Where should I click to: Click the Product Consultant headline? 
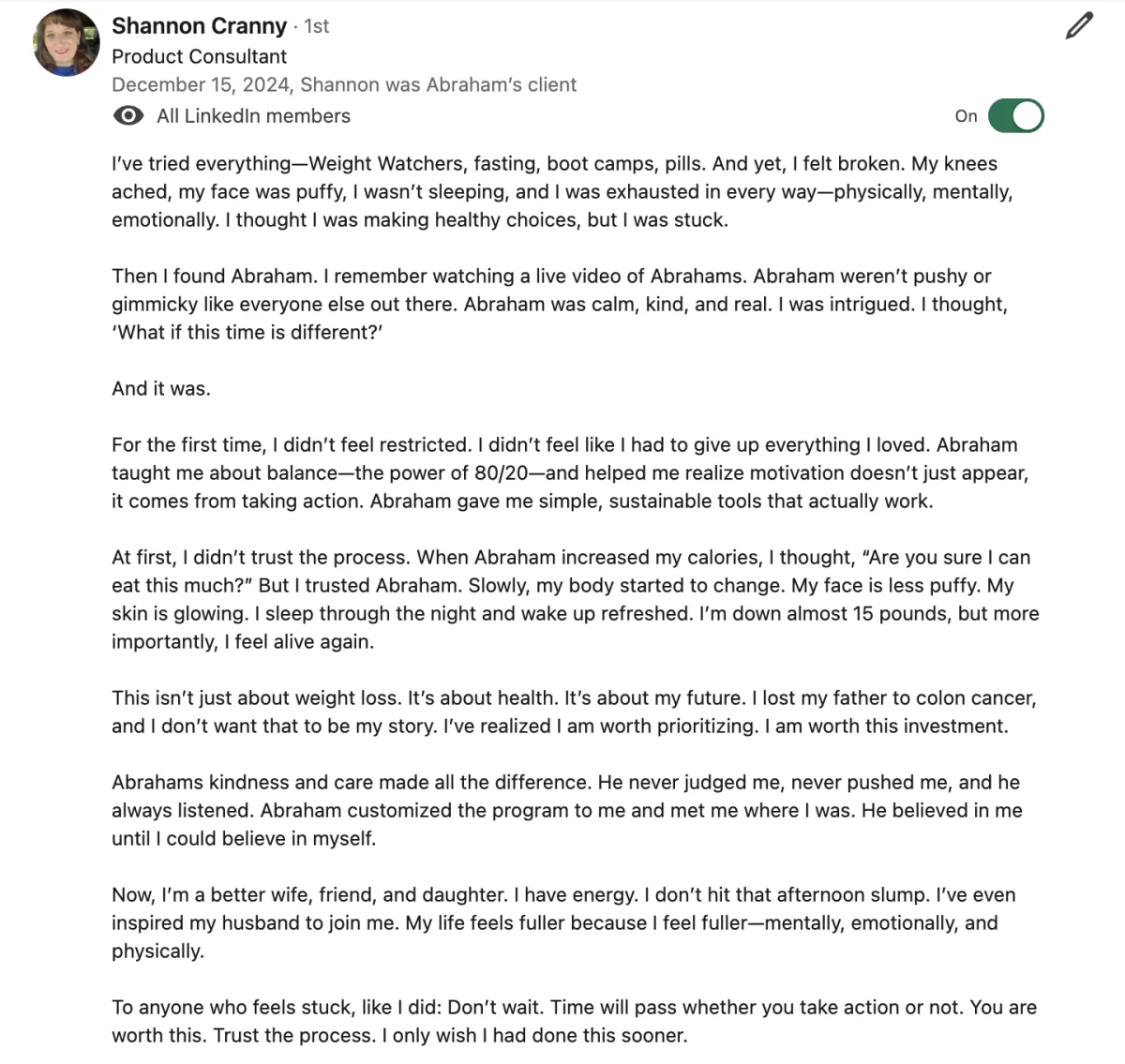point(199,56)
